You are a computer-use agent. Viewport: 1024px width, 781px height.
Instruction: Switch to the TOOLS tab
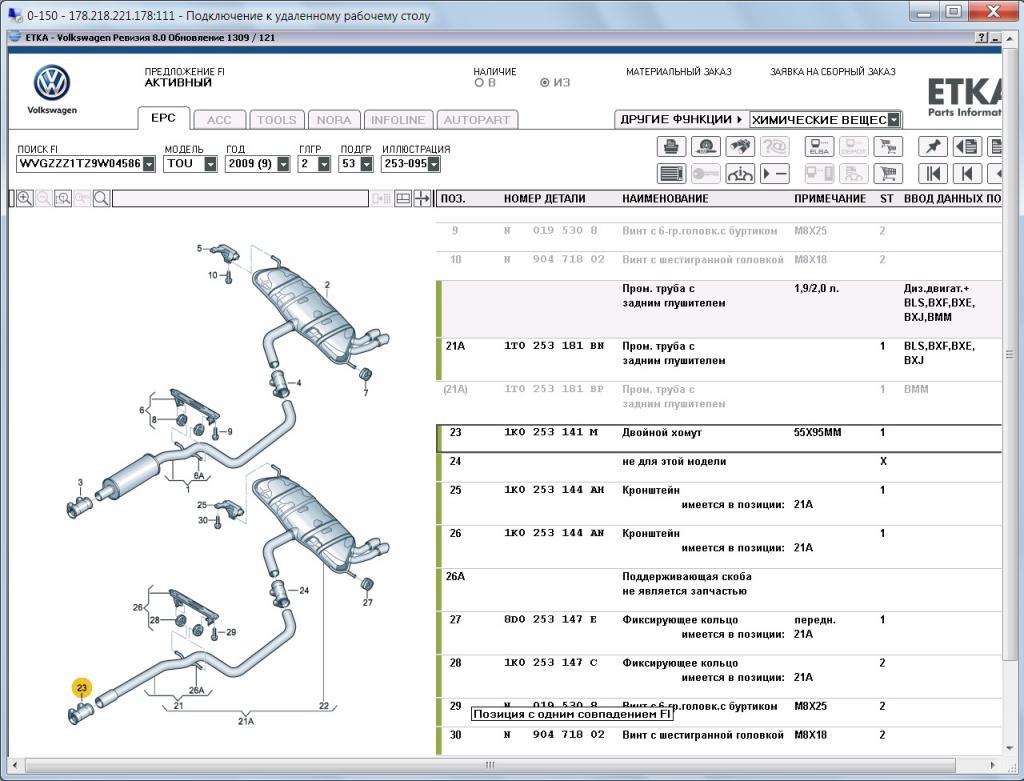tap(277, 120)
